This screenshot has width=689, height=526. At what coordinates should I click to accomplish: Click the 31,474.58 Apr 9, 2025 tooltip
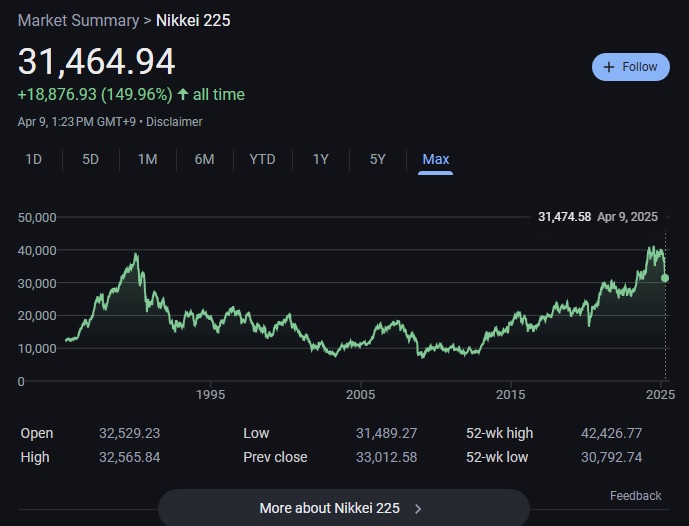coord(598,217)
